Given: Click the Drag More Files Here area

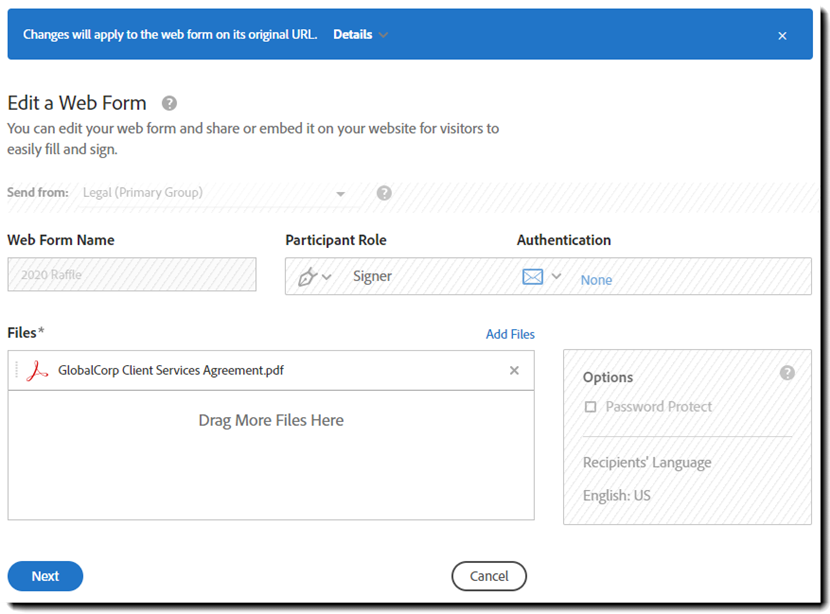Looking at the screenshot, I should pyautogui.click(x=271, y=421).
